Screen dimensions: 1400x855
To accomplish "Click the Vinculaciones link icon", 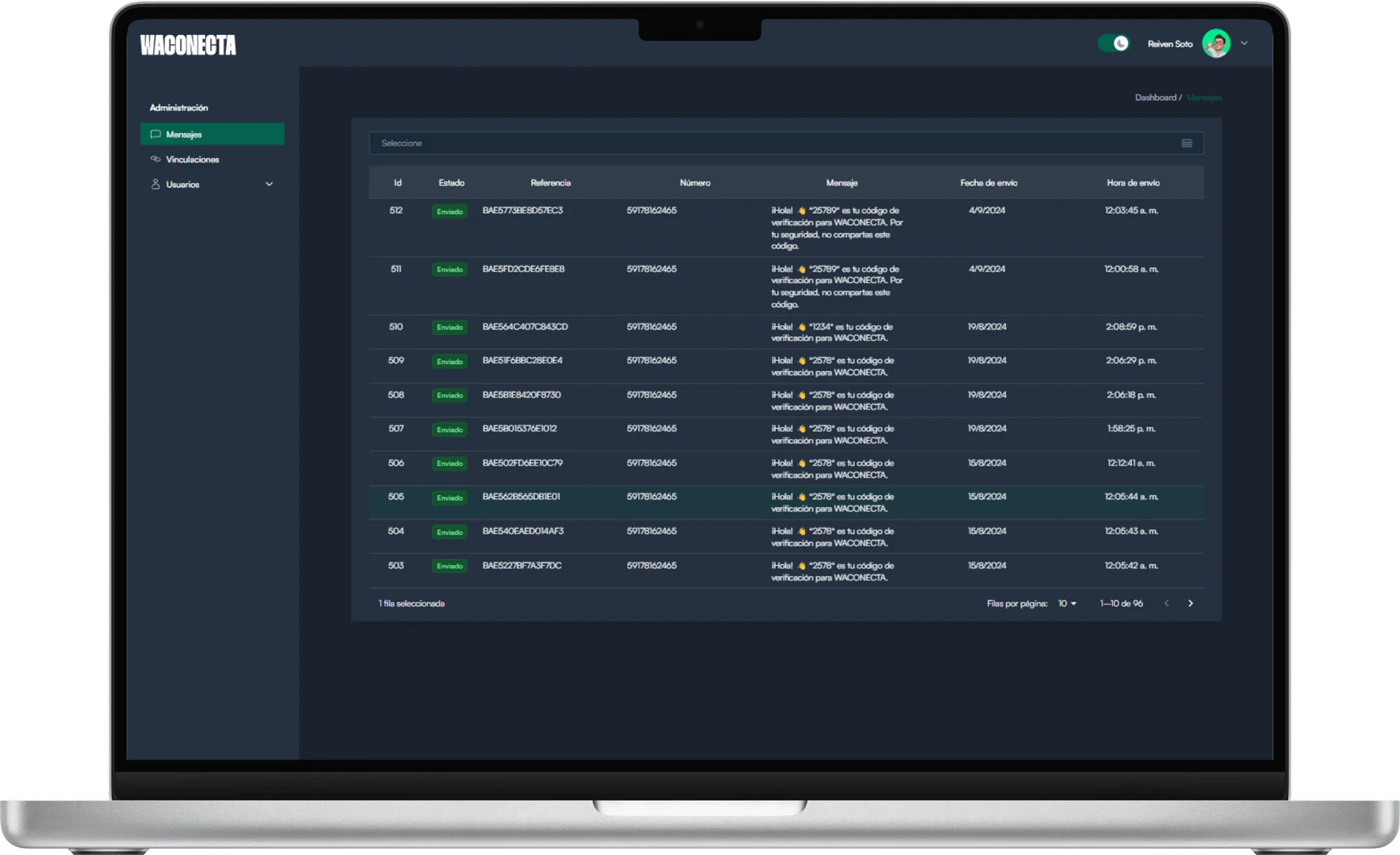I will [x=155, y=160].
